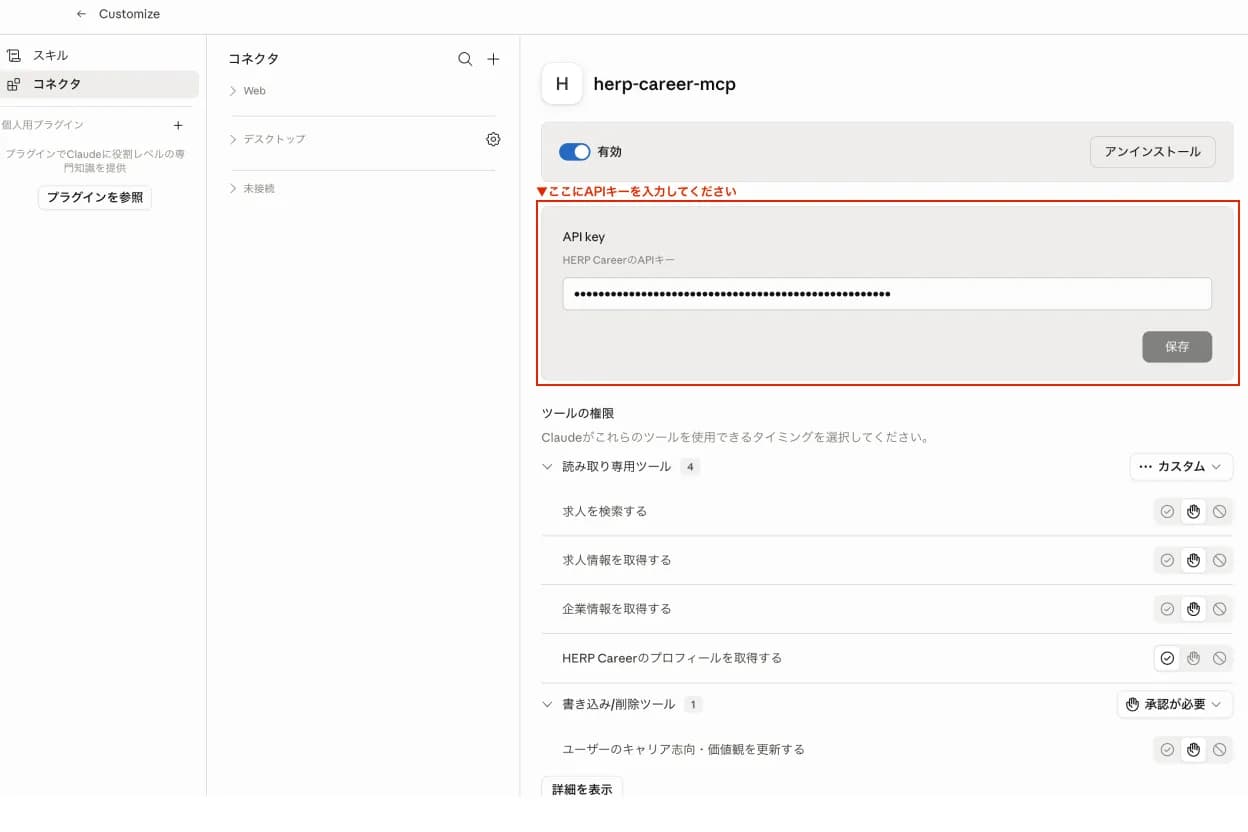The width and height of the screenshot is (1248, 832).
Task: Require approval for HERP Careerのプロフィールを取得する
Action: tap(1193, 658)
